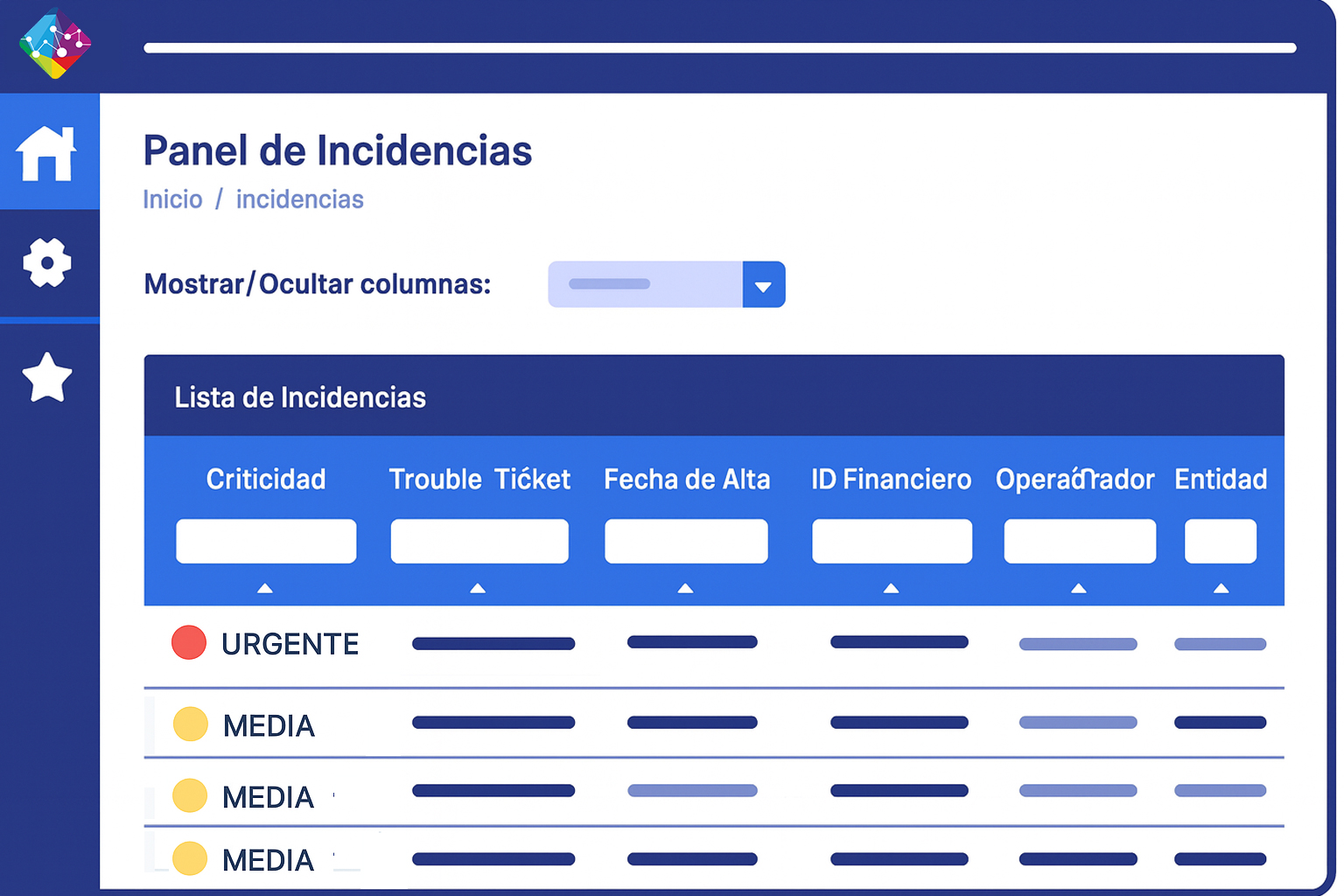Open the settings gear in sidebar

click(x=46, y=262)
